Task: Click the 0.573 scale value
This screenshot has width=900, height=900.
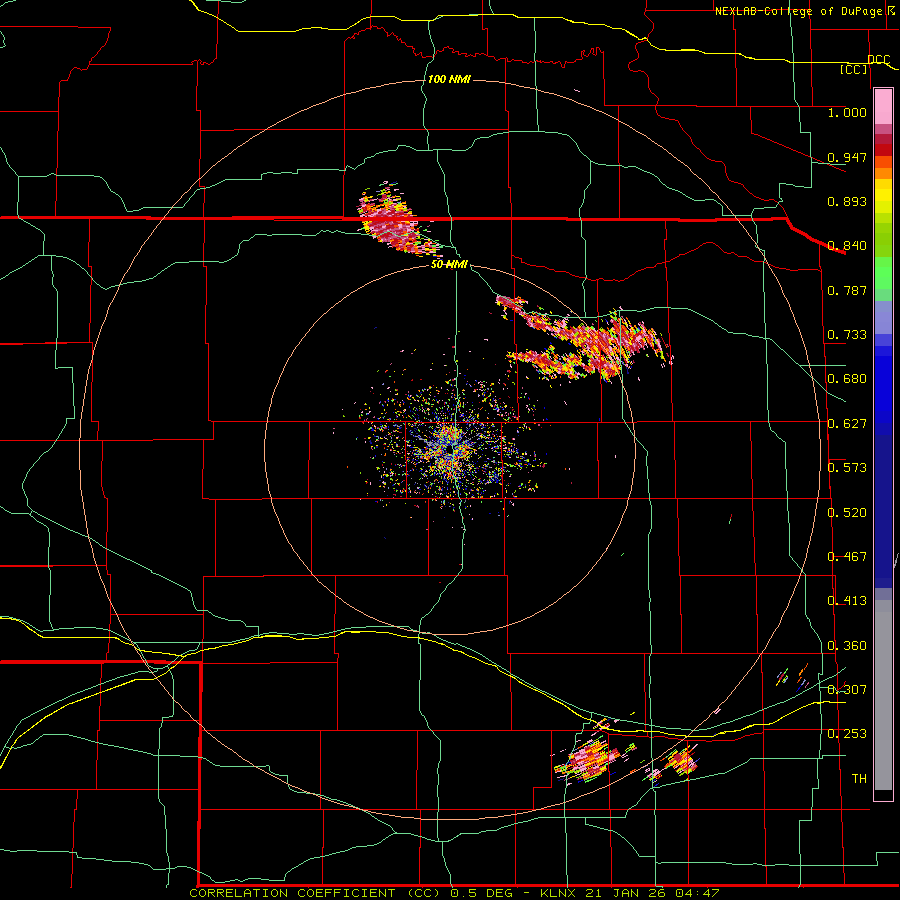Action: (x=847, y=468)
